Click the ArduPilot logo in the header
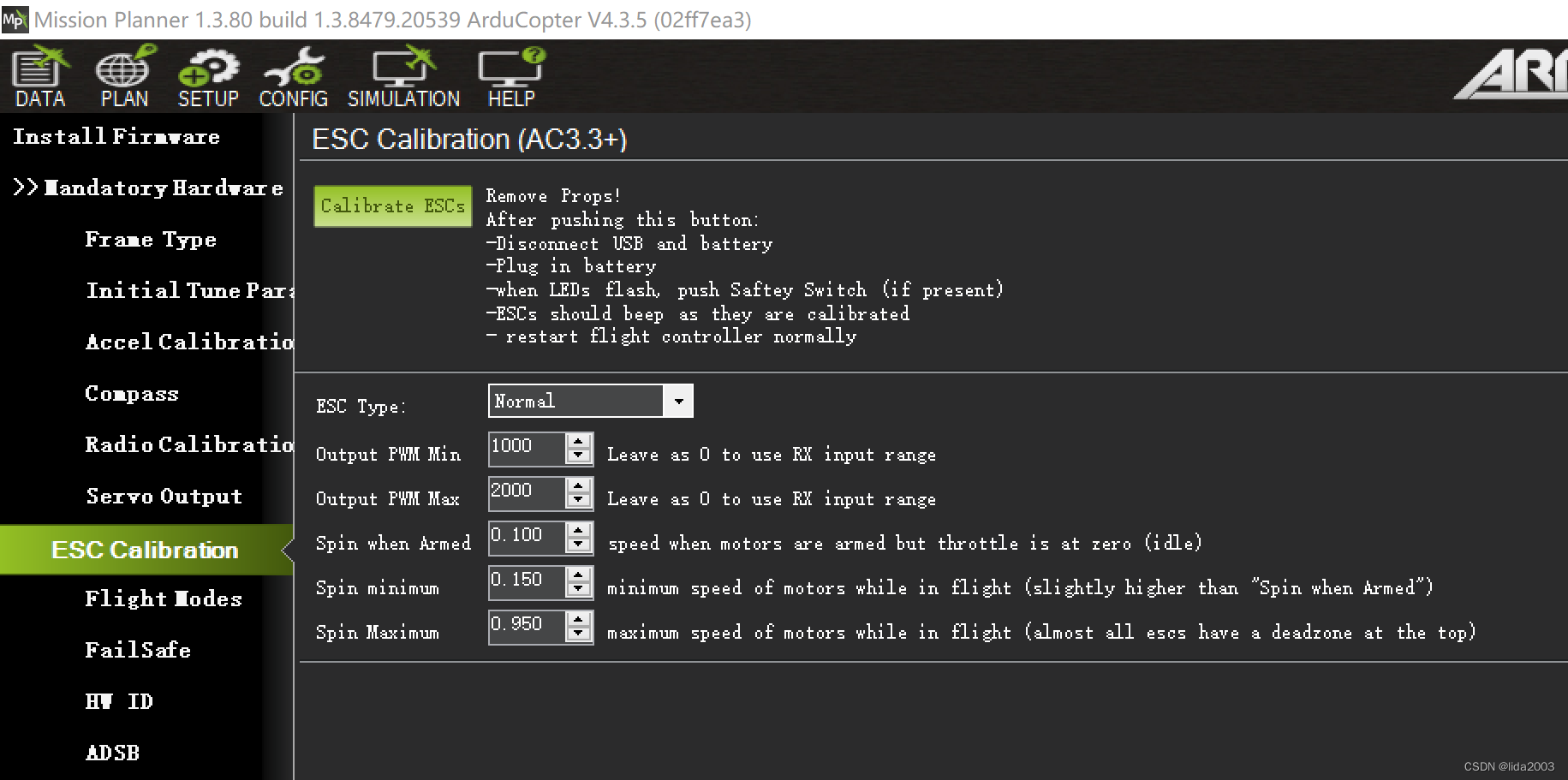This screenshot has width=1568, height=780. tap(1511, 74)
